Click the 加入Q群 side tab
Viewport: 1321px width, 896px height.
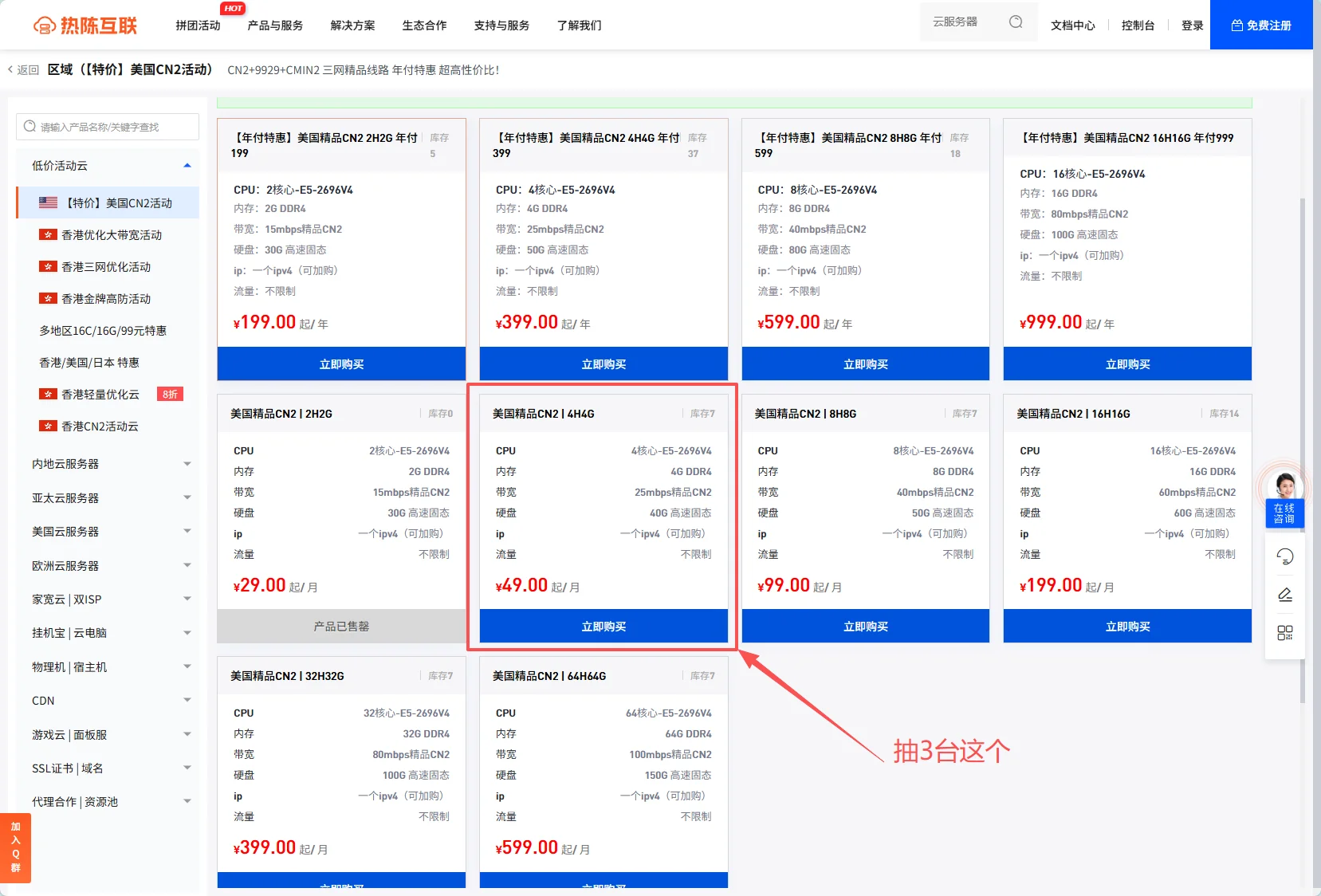15,847
